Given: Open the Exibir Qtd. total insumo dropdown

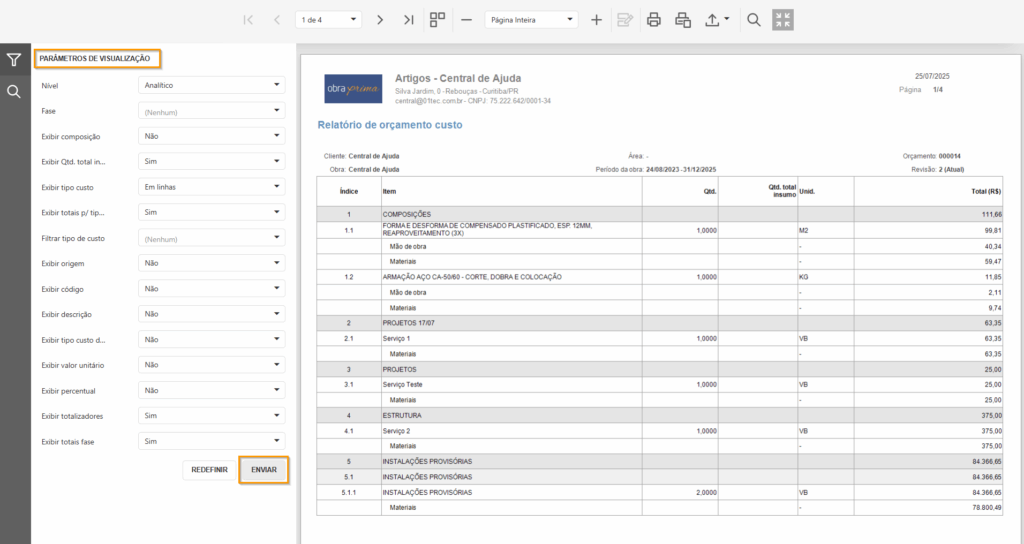Looking at the screenshot, I should (x=212, y=161).
